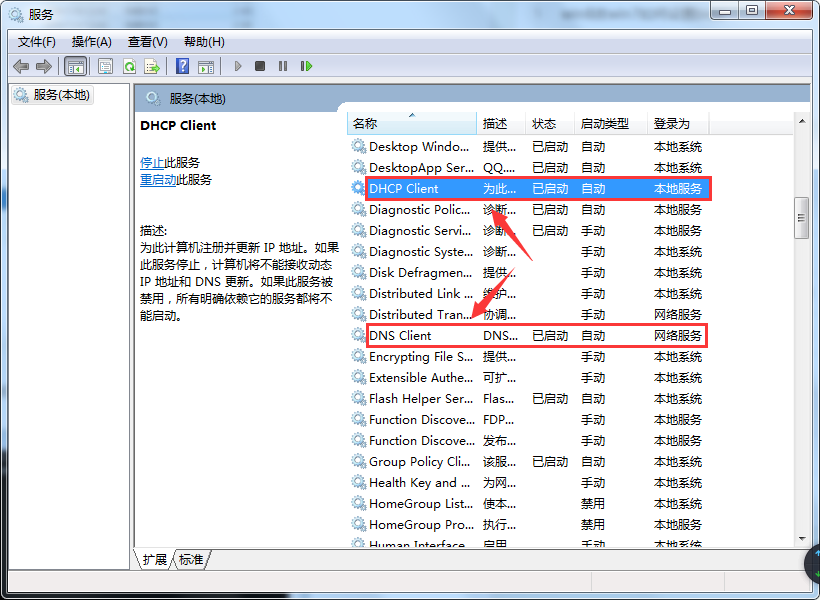The image size is (820, 600).
Task: Open the 查看(V) menu
Action: [x=148, y=41]
